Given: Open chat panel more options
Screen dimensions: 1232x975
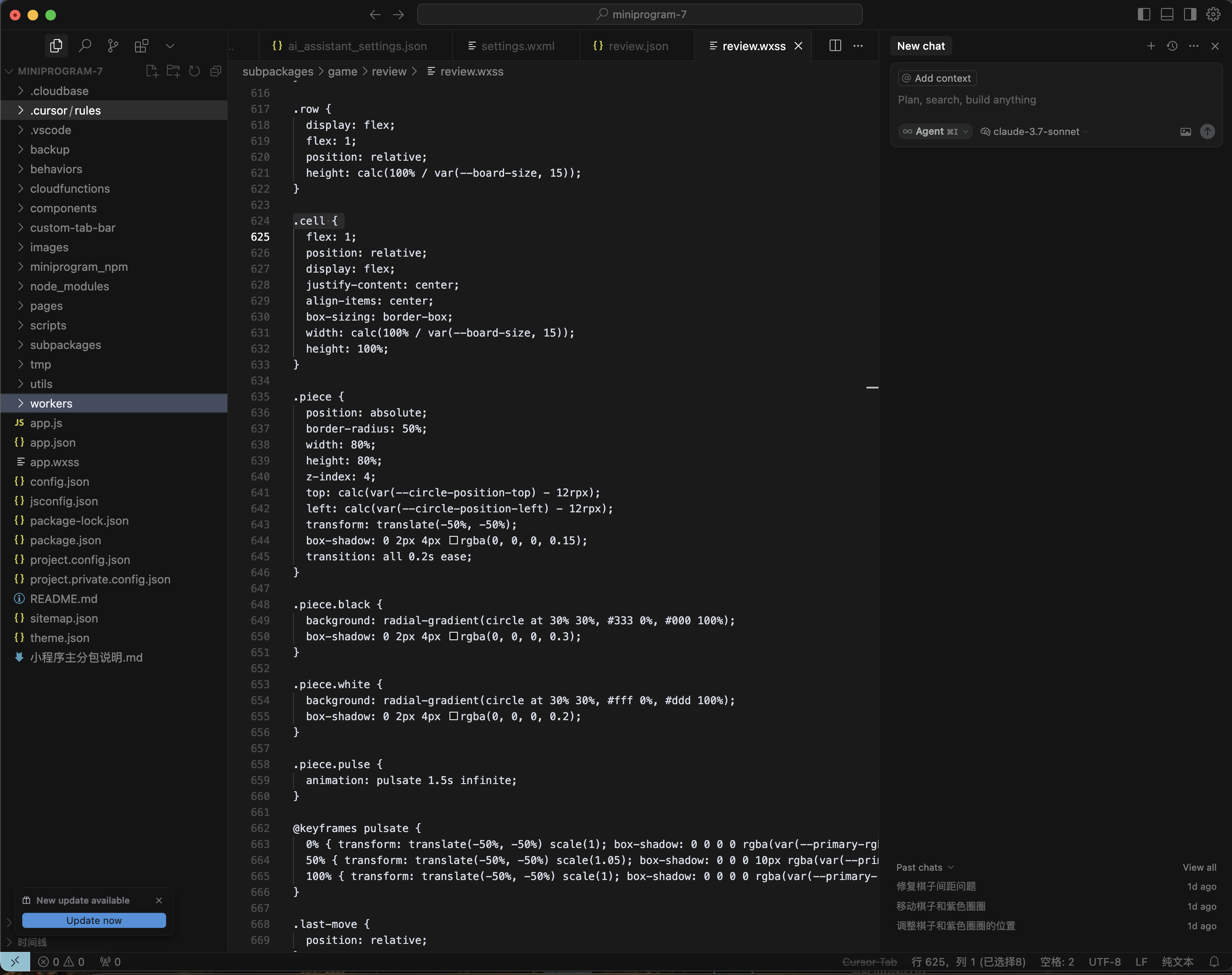Looking at the screenshot, I should [1194, 46].
